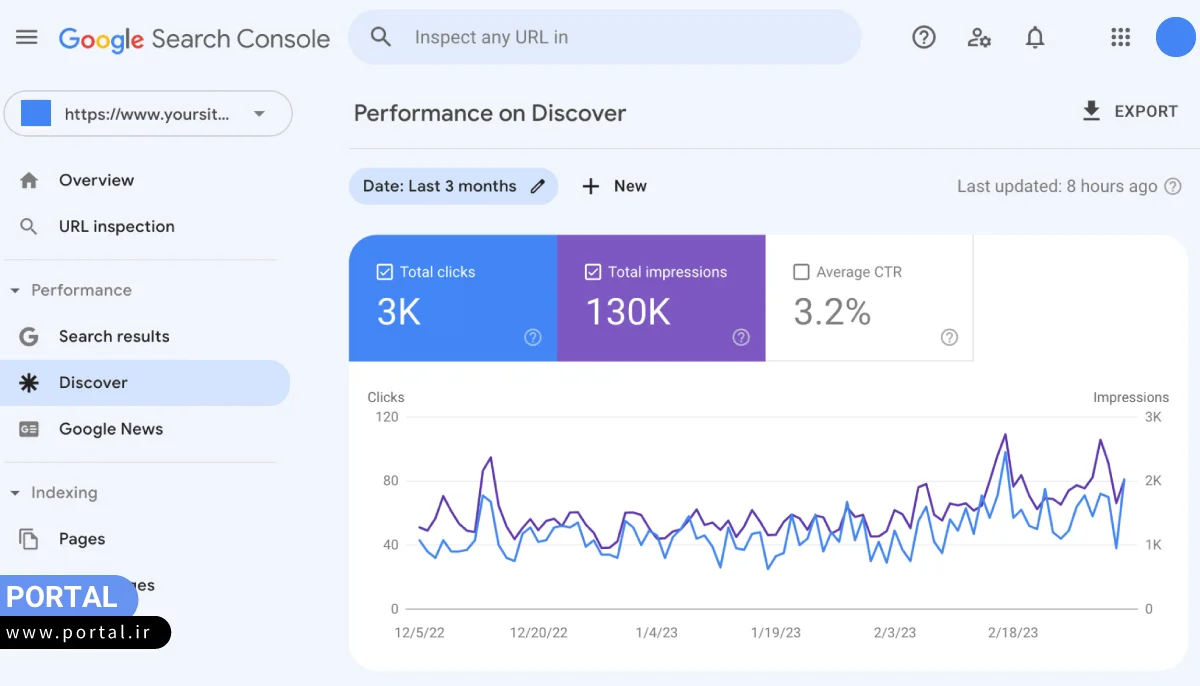
Task: Open the notifications bell
Action: coord(1035,38)
